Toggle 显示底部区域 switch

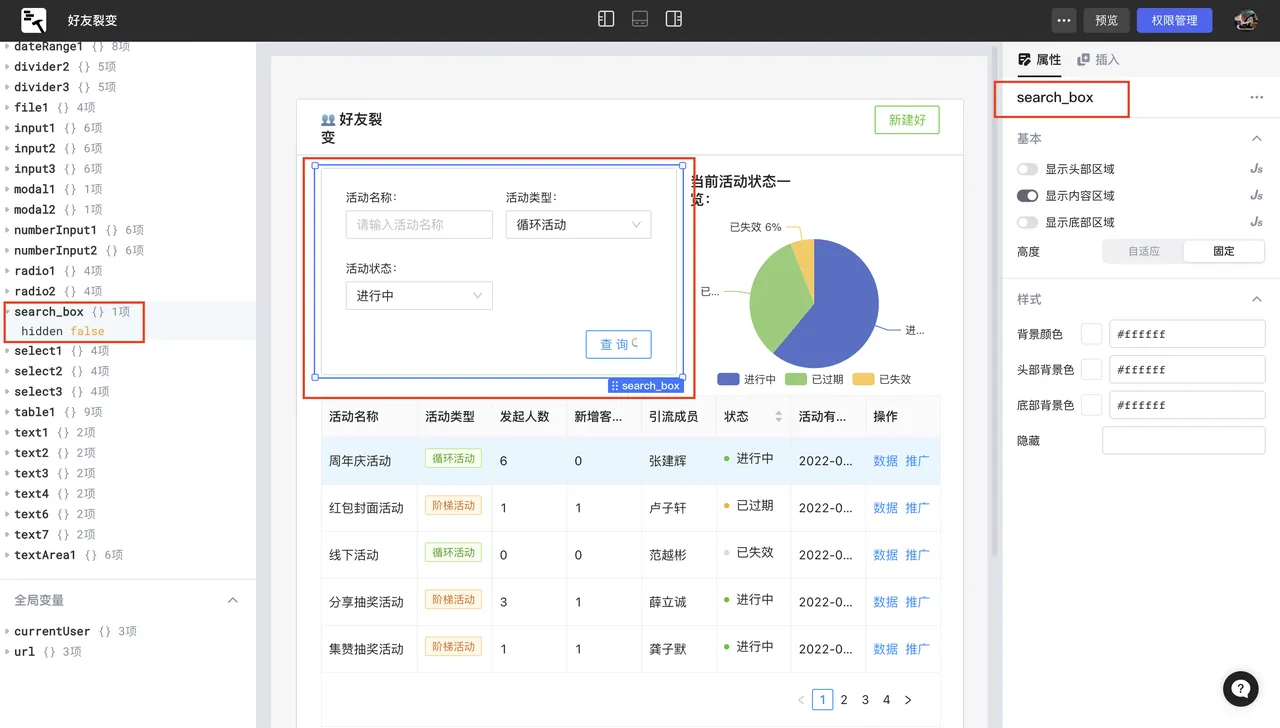point(1027,222)
